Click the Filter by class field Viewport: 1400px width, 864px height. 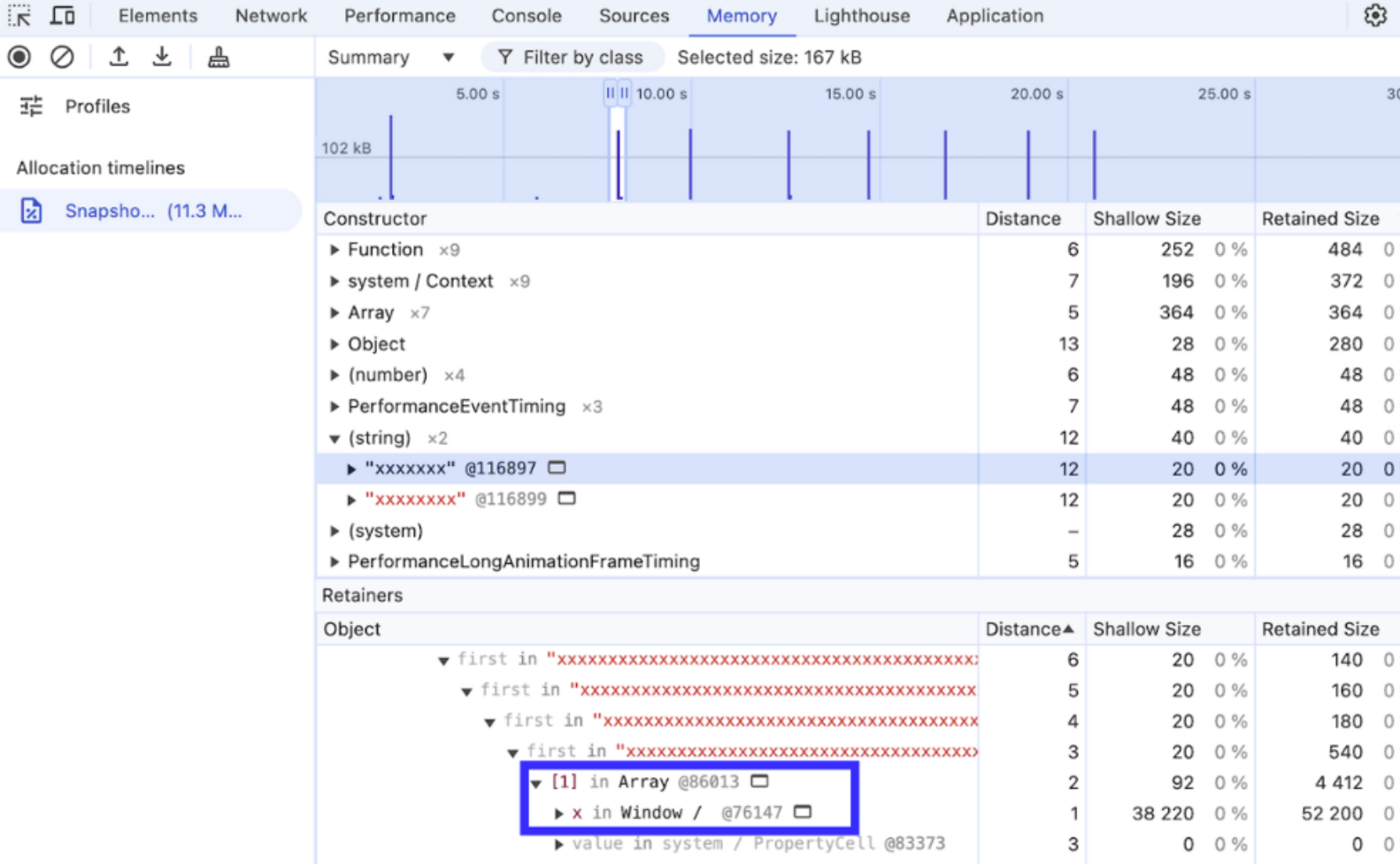pyautogui.click(x=572, y=58)
